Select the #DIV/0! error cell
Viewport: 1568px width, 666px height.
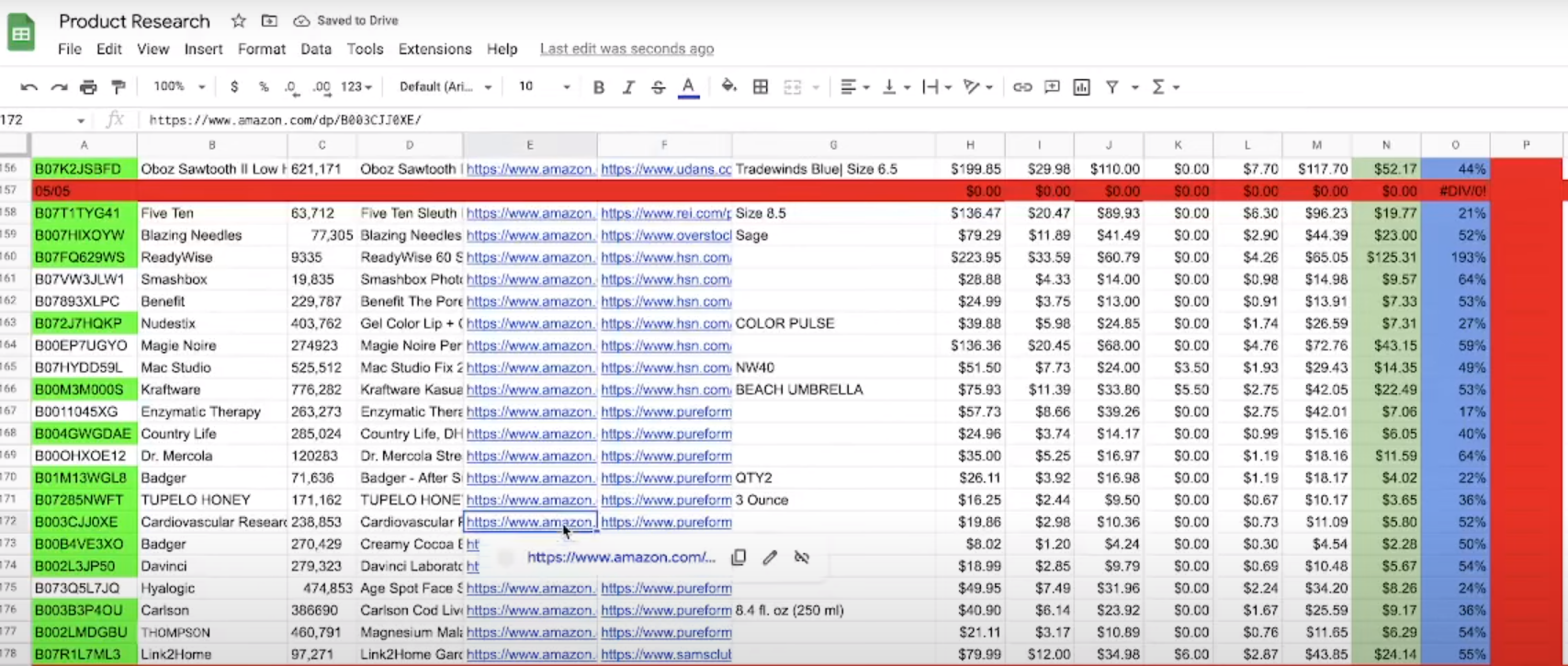click(x=1455, y=191)
